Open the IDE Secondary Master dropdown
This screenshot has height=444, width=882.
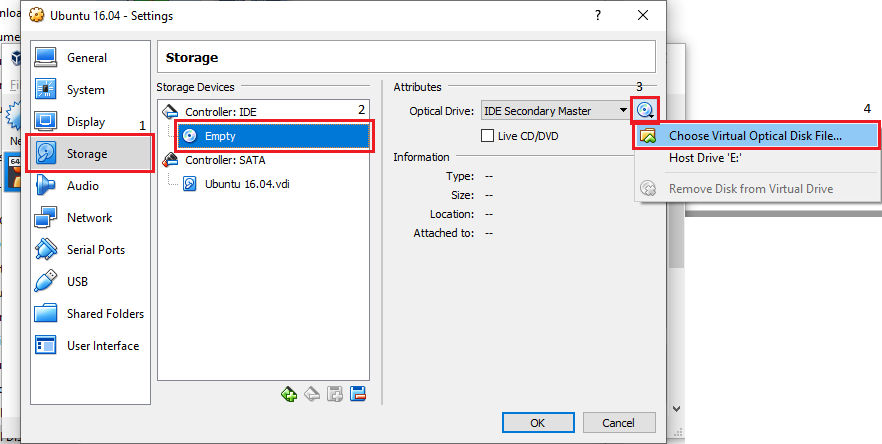pos(556,111)
